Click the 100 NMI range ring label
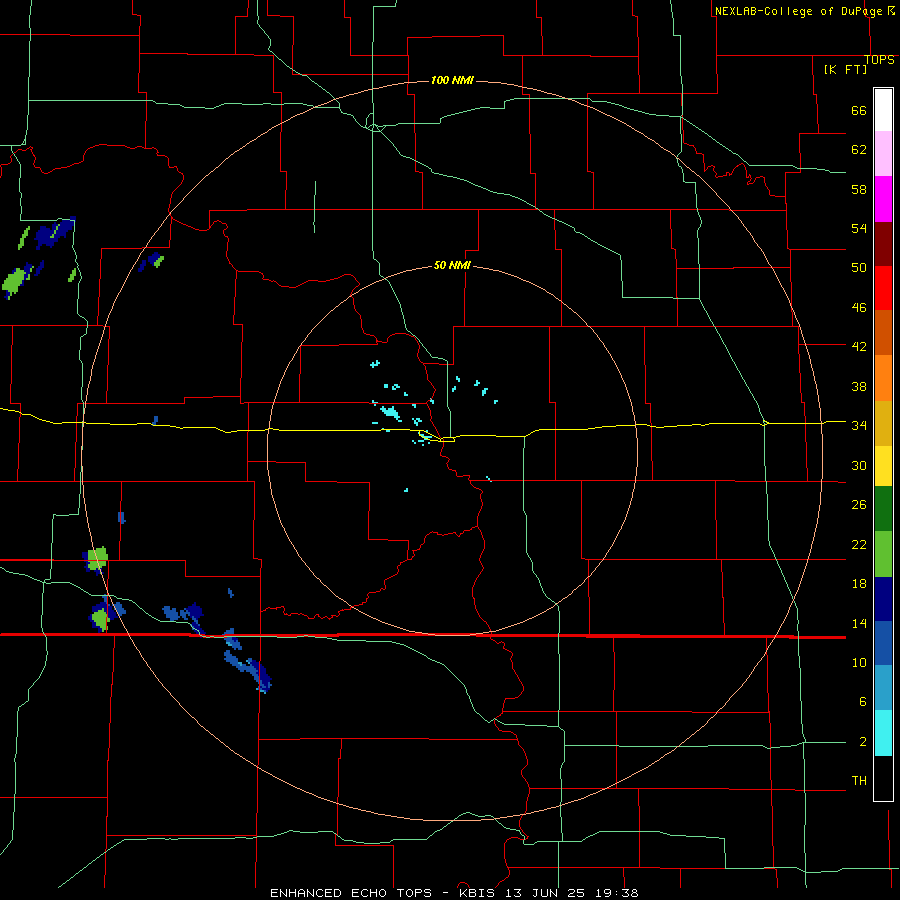The height and width of the screenshot is (900, 900). pos(452,80)
